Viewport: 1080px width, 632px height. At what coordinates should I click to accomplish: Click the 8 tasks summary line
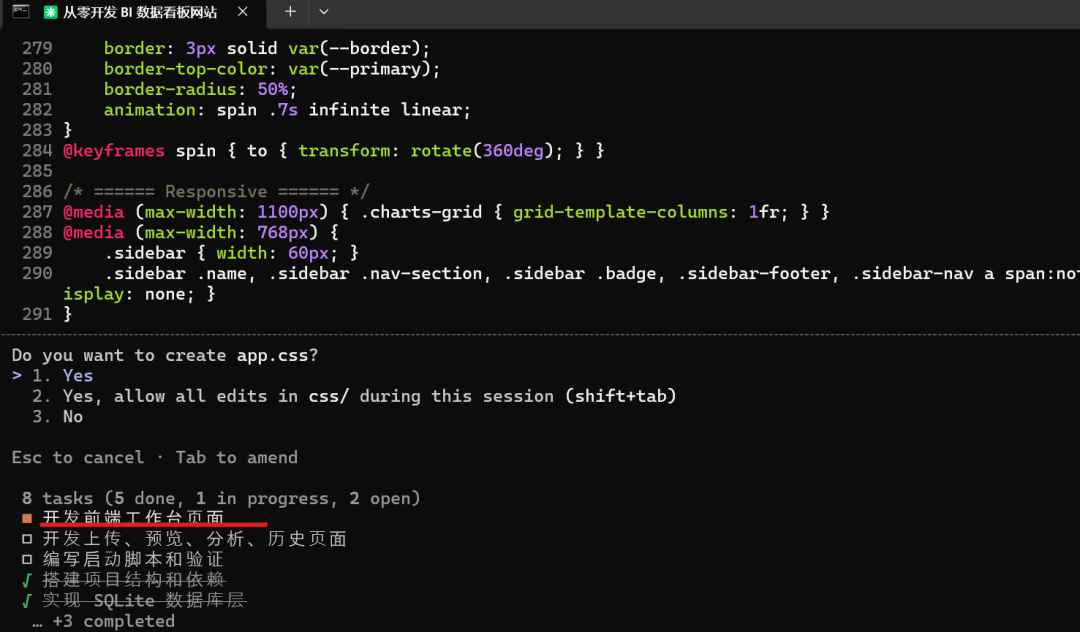pyautogui.click(x=221, y=498)
